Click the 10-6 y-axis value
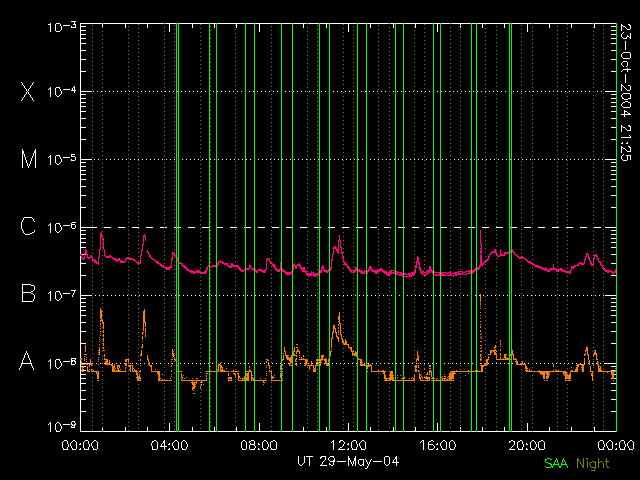 click(62, 227)
